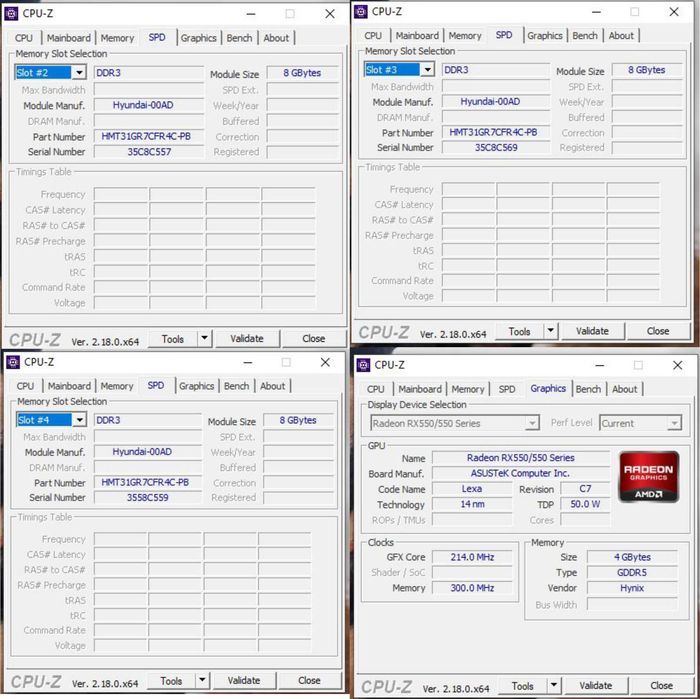The height and width of the screenshot is (699, 700).
Task: Click Validate in the Slot #2 window
Action: point(247,339)
